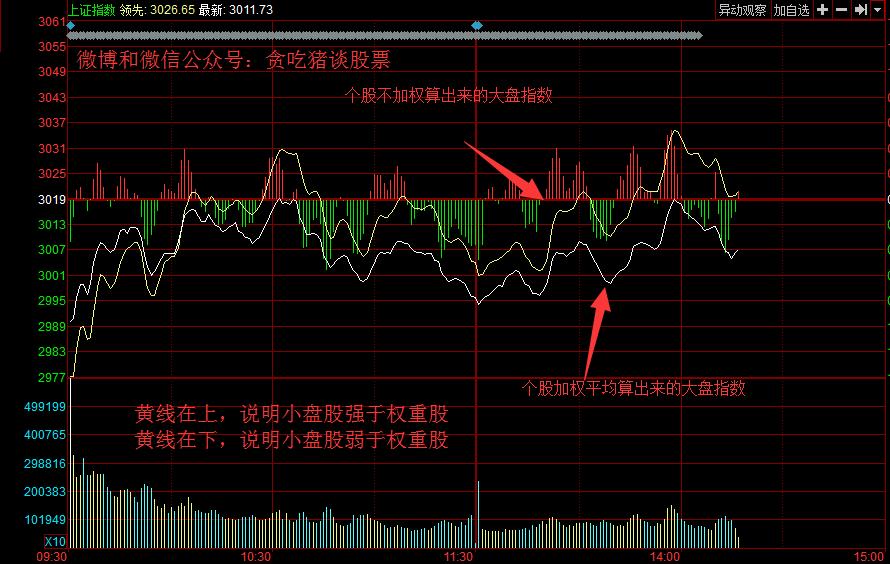Click the blue diamond marker at market open
This screenshot has height=564, width=890.
click(x=70, y=26)
